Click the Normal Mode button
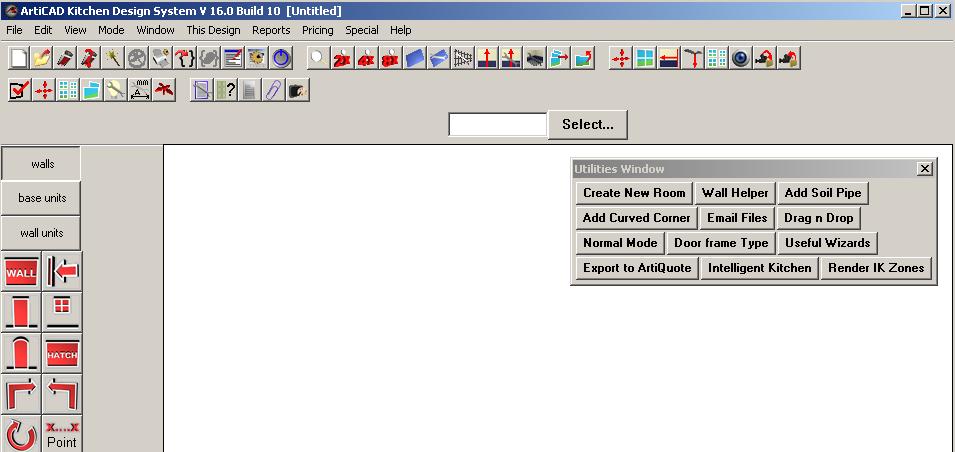 [620, 242]
